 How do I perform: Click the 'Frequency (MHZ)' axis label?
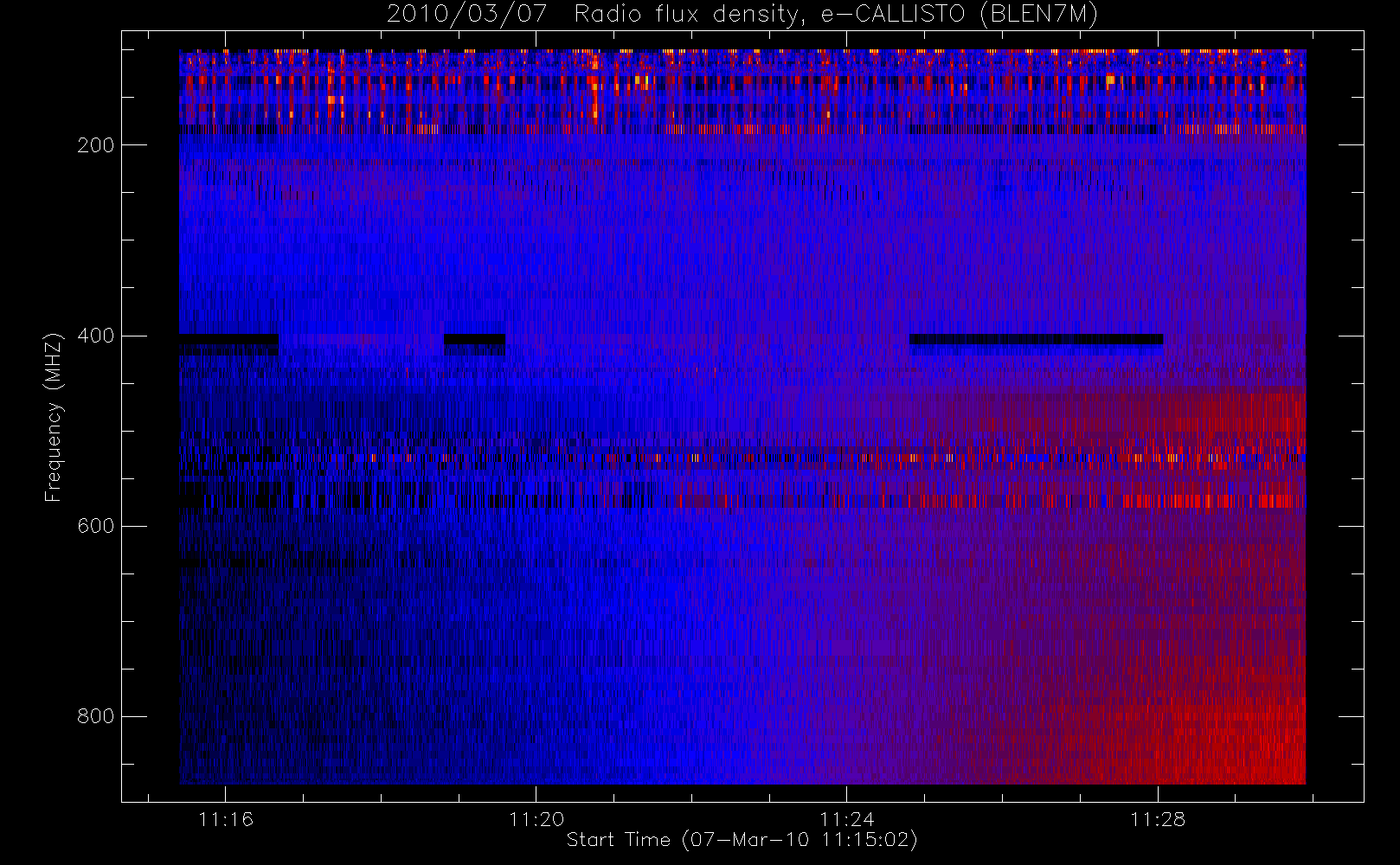pyautogui.click(x=54, y=417)
